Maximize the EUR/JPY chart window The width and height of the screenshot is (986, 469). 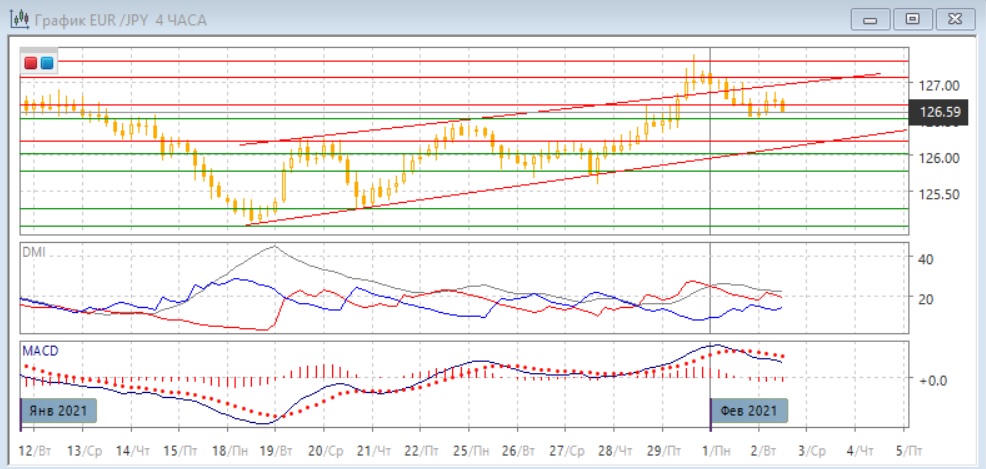(x=912, y=20)
